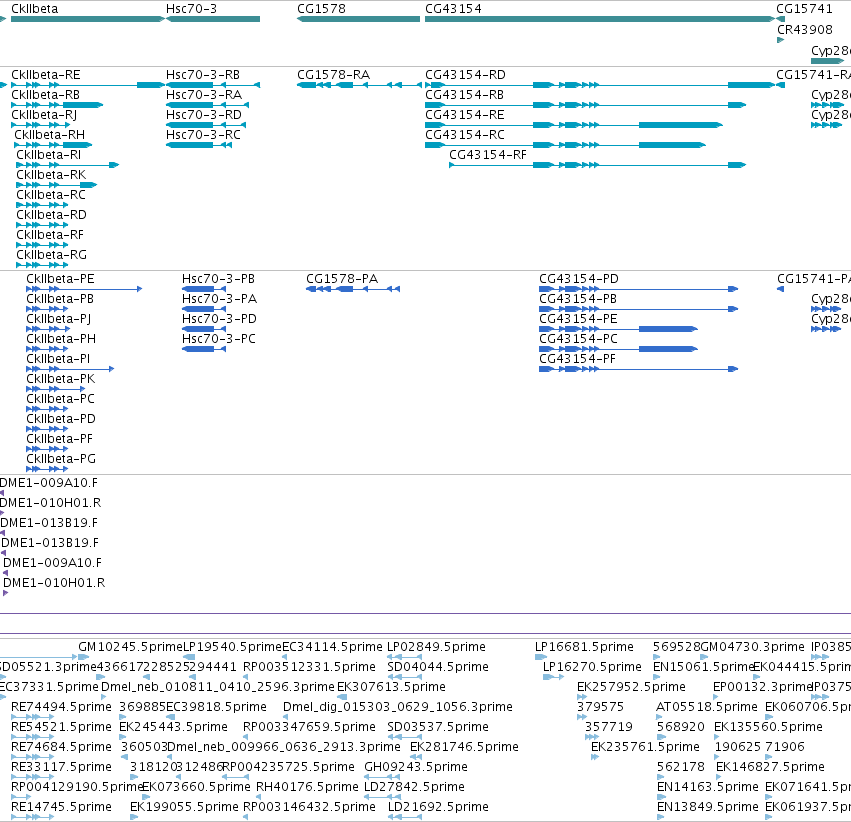
Task: Click protein label CG43154-PD
Action: 579,279
